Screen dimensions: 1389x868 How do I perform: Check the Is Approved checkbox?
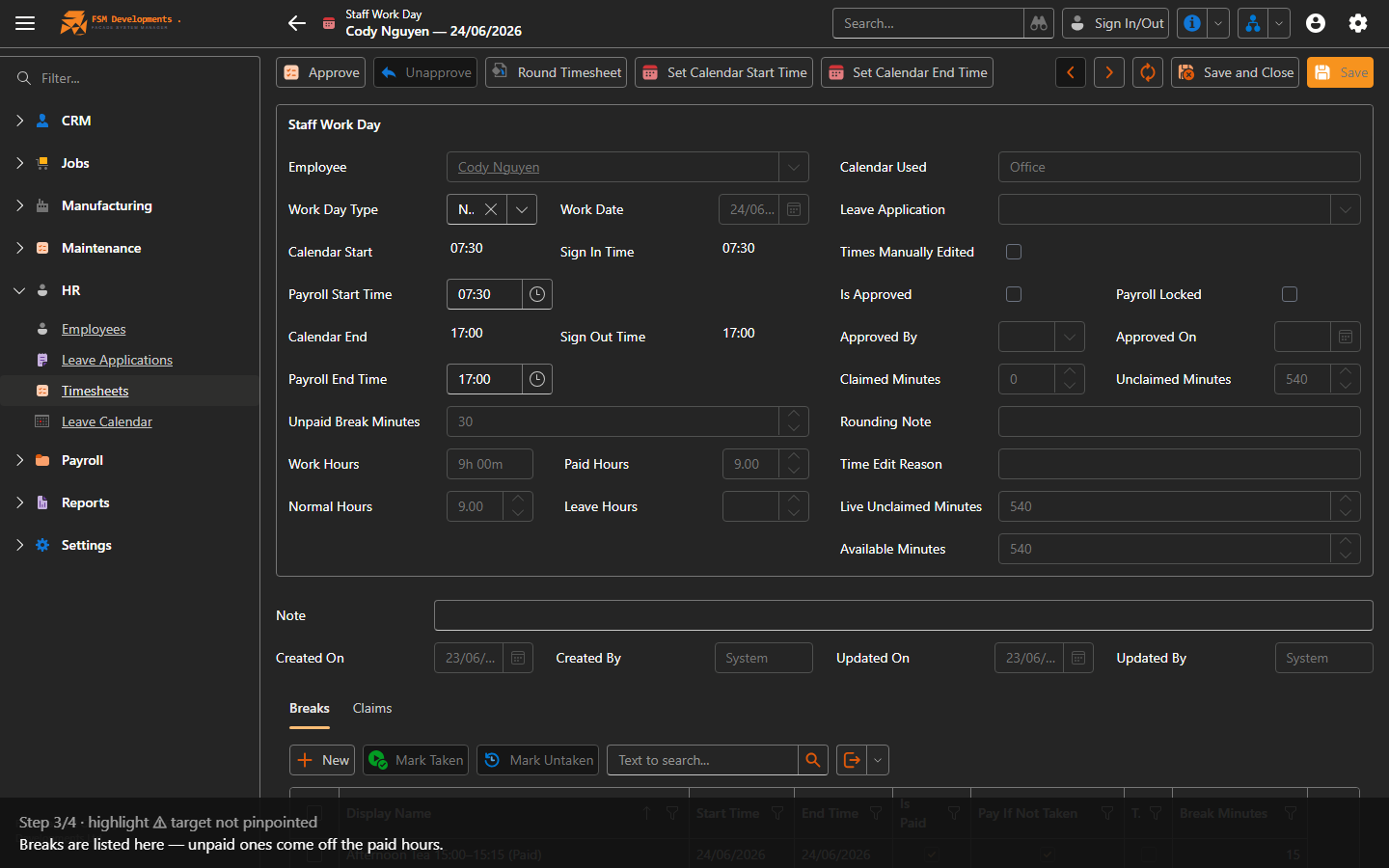point(1014,294)
